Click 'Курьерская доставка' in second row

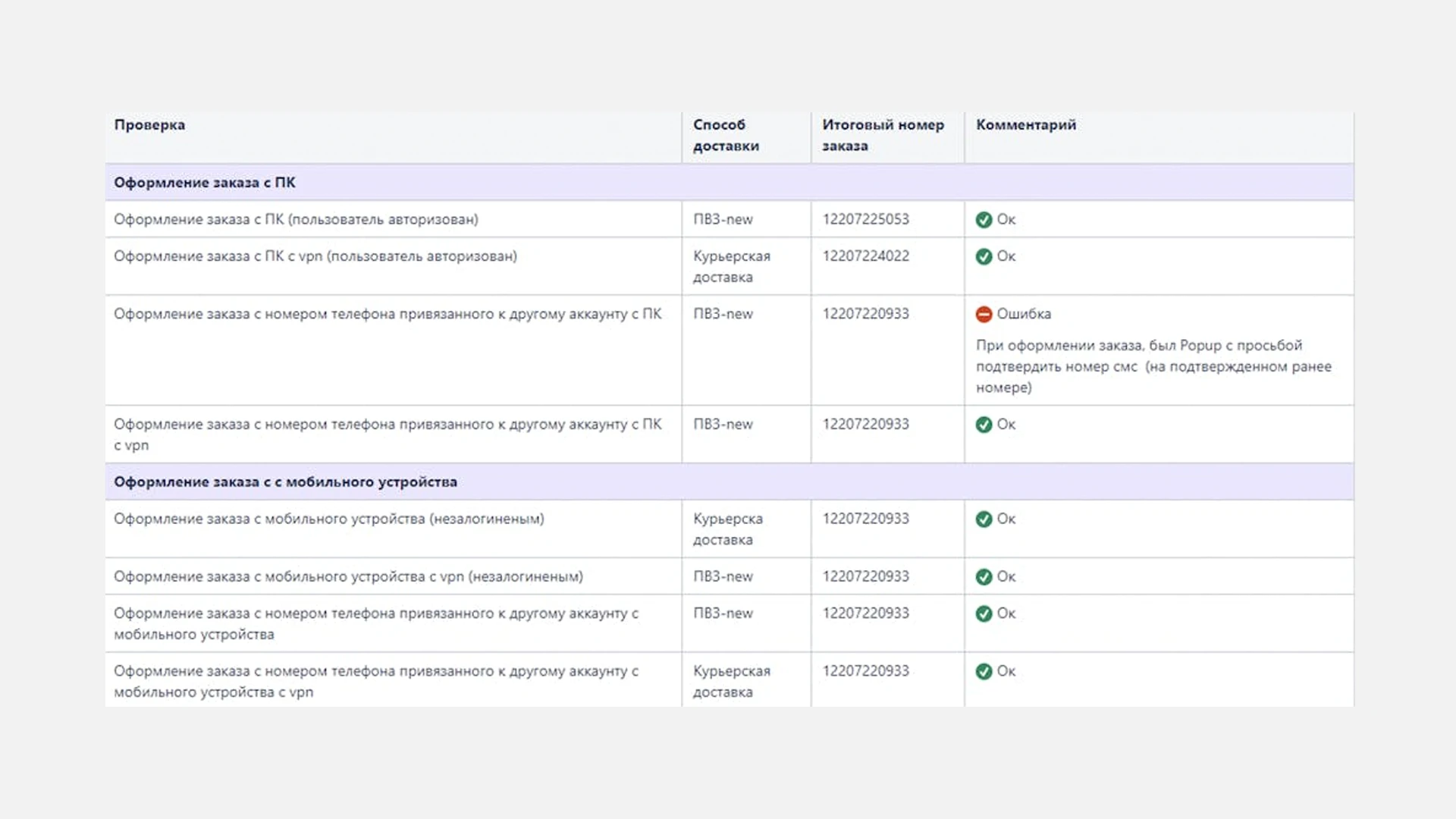point(731,266)
